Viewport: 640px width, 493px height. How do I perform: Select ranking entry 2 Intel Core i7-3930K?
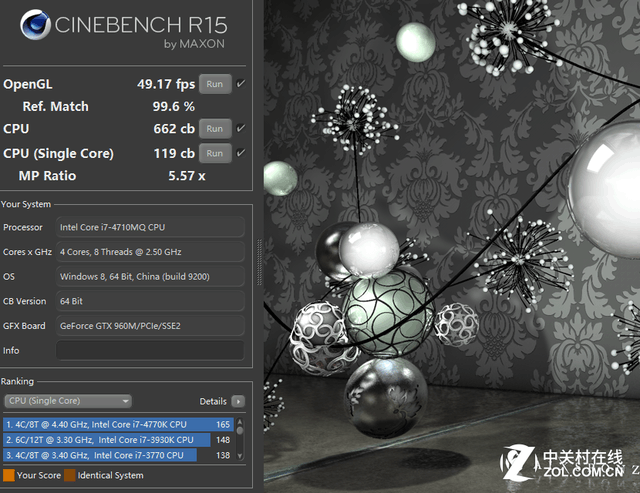(x=118, y=440)
